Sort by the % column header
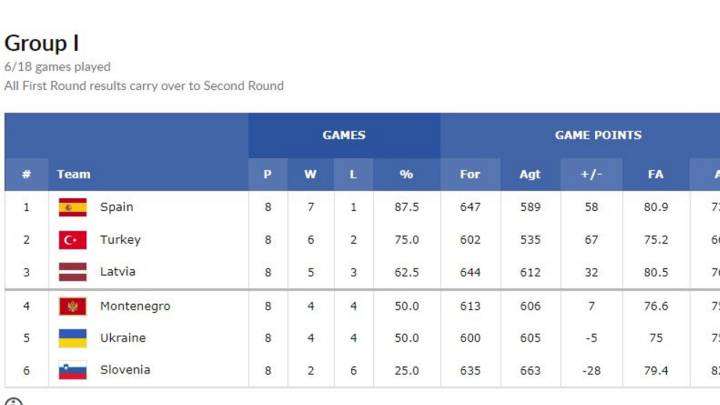Screen dimensions: 720x405 pos(406,174)
